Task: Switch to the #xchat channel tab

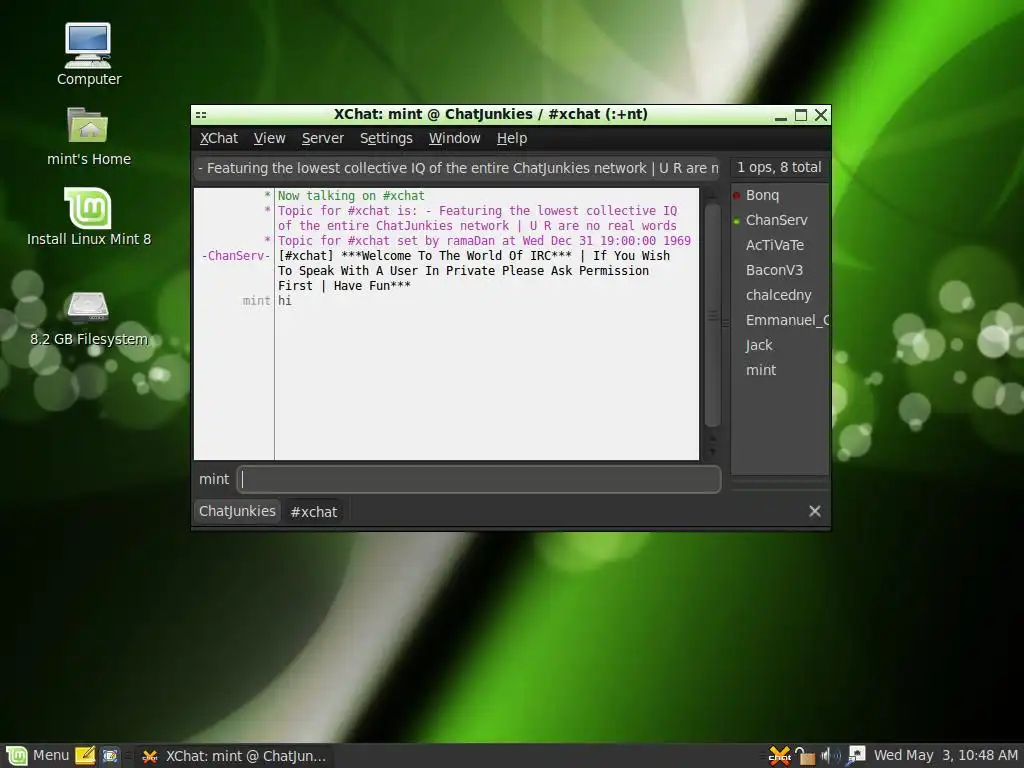Action: coord(313,512)
